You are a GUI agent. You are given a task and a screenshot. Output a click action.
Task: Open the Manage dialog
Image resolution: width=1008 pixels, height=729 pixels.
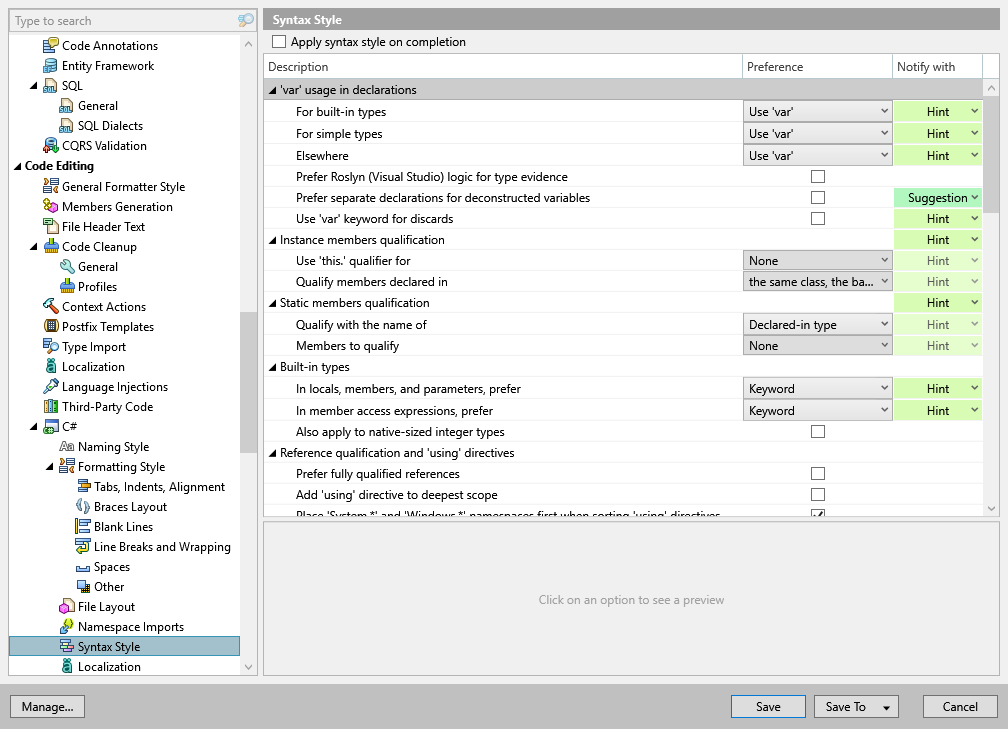(47, 706)
